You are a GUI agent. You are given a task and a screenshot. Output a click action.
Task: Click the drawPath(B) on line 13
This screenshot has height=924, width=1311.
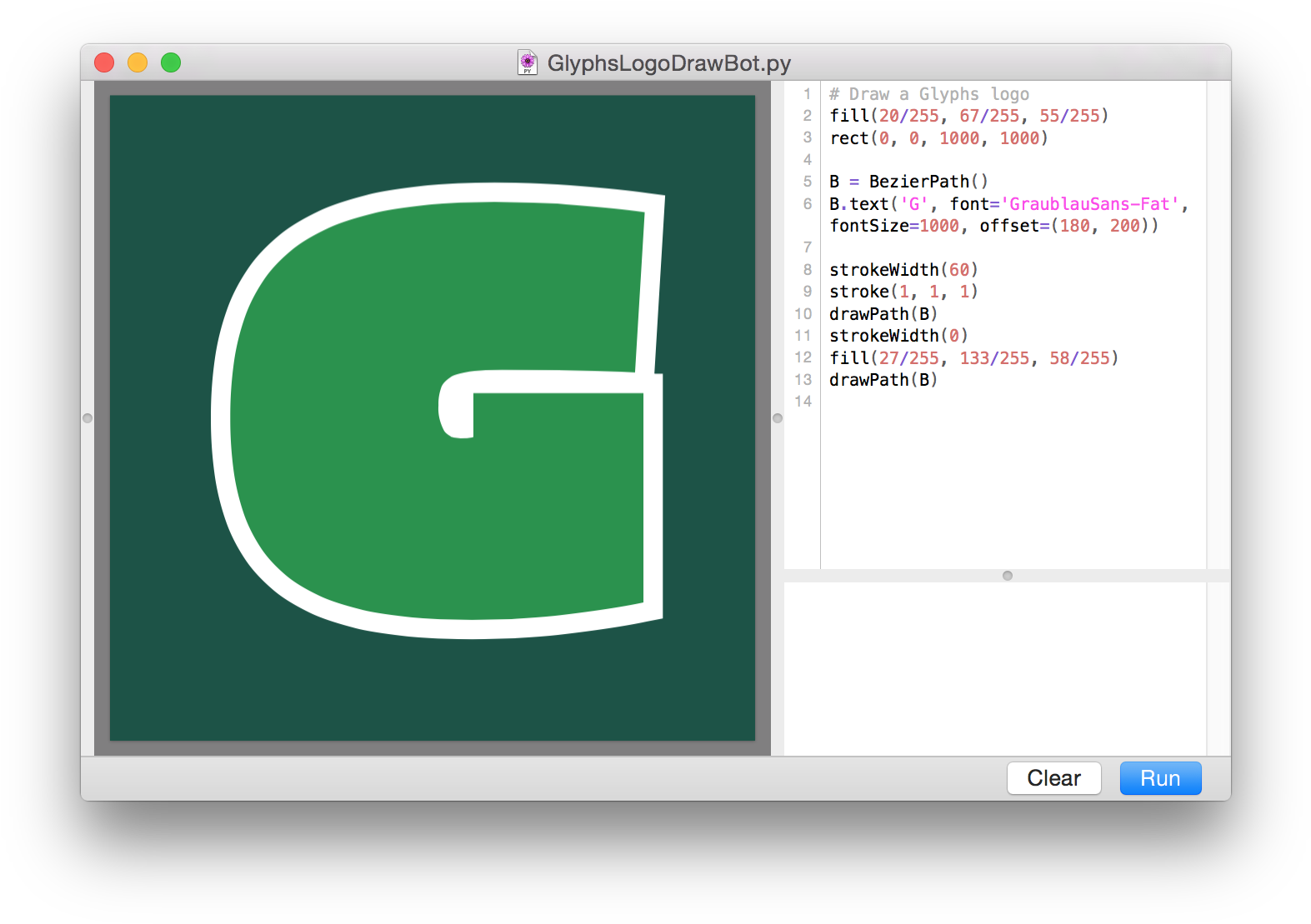(x=883, y=380)
